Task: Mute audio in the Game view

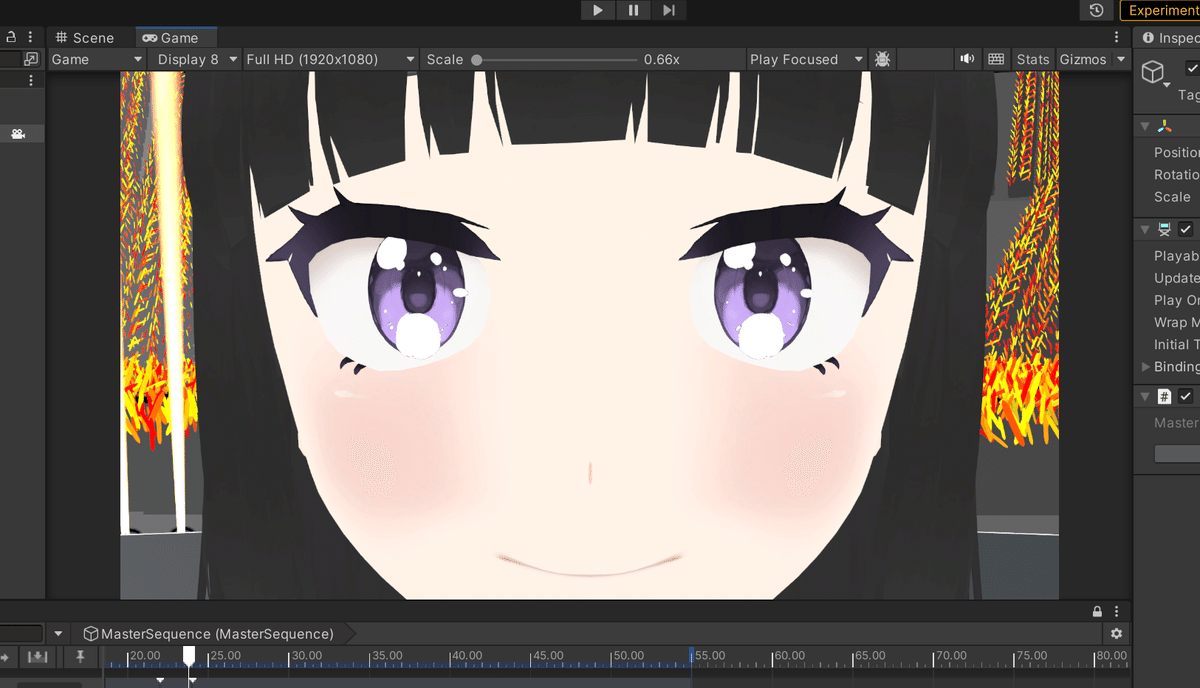Action: pyautogui.click(x=967, y=59)
